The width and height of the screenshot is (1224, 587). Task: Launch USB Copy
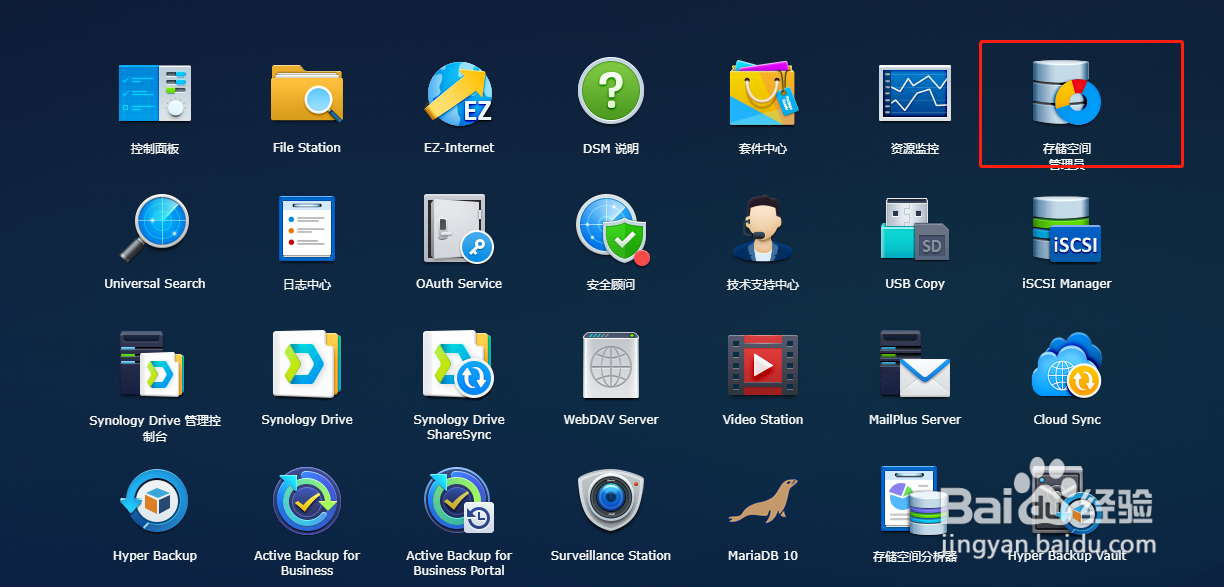(x=915, y=228)
